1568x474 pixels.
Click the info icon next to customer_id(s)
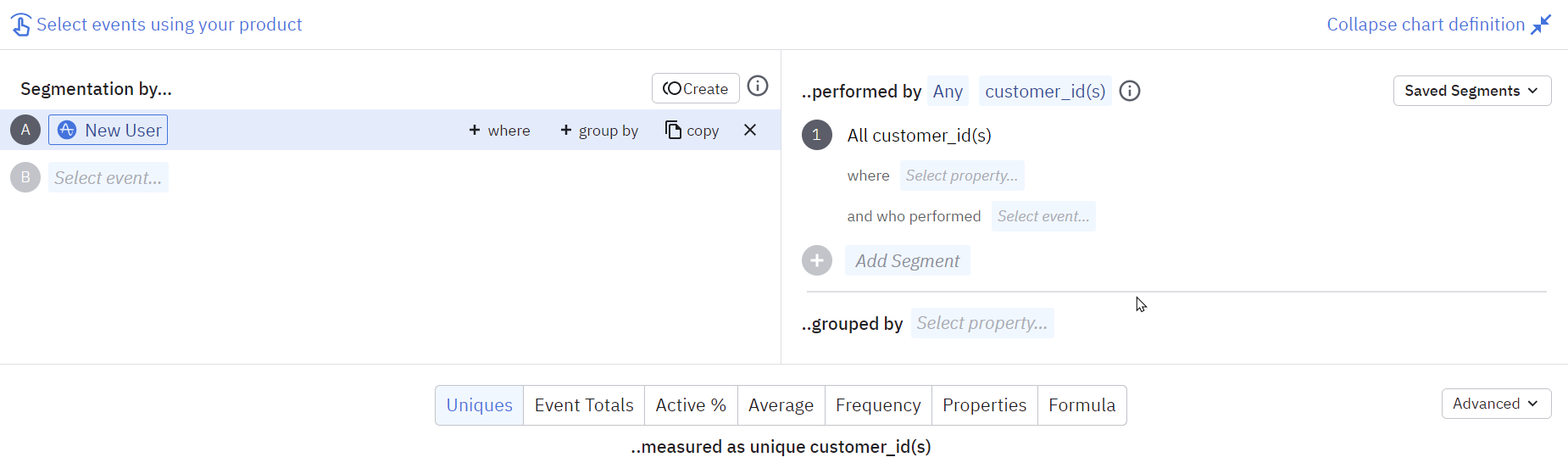1130,91
